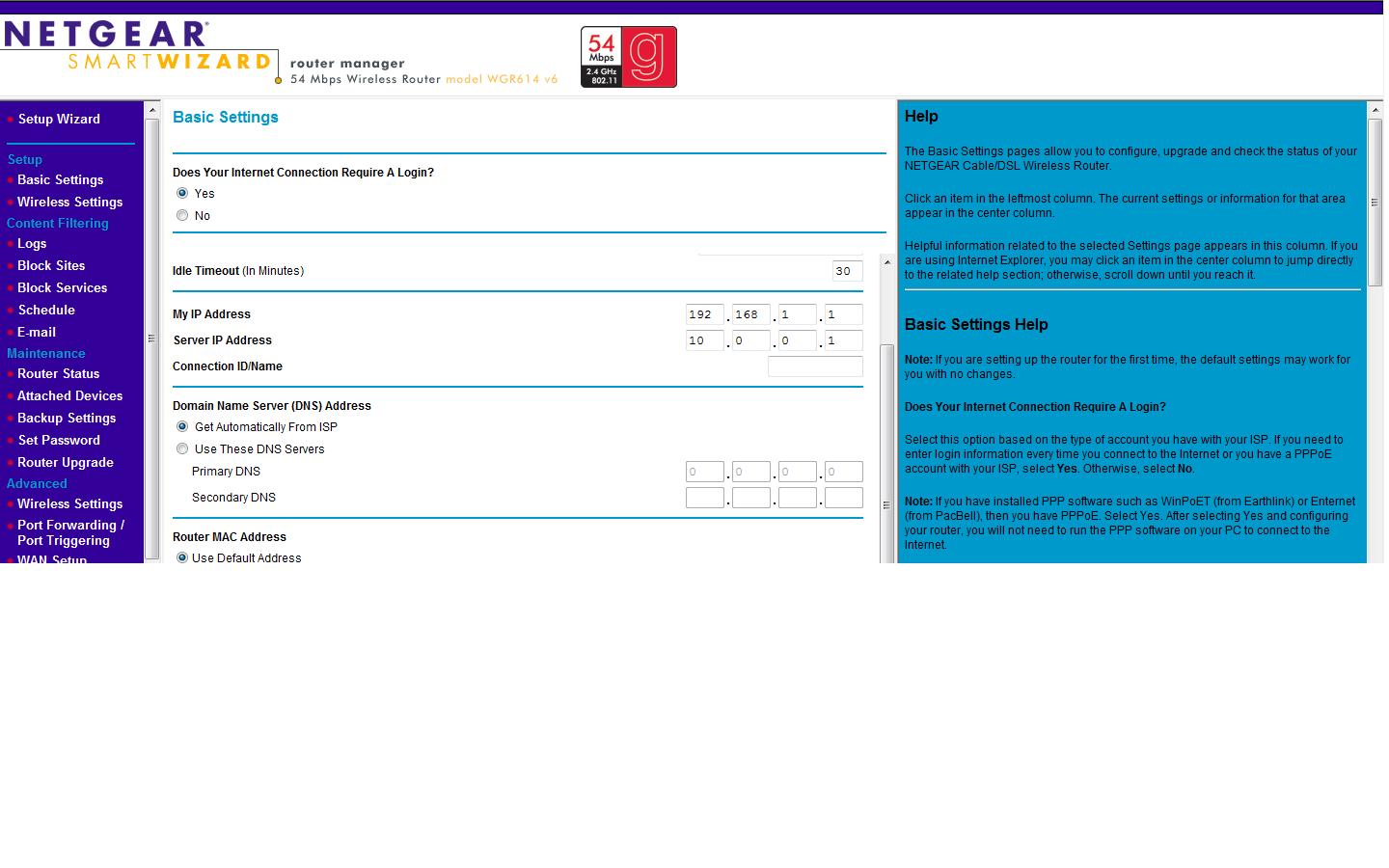Viewport: 1389px width, 868px height.
Task: Open Wireless Settings under Setup
Action: pos(69,202)
